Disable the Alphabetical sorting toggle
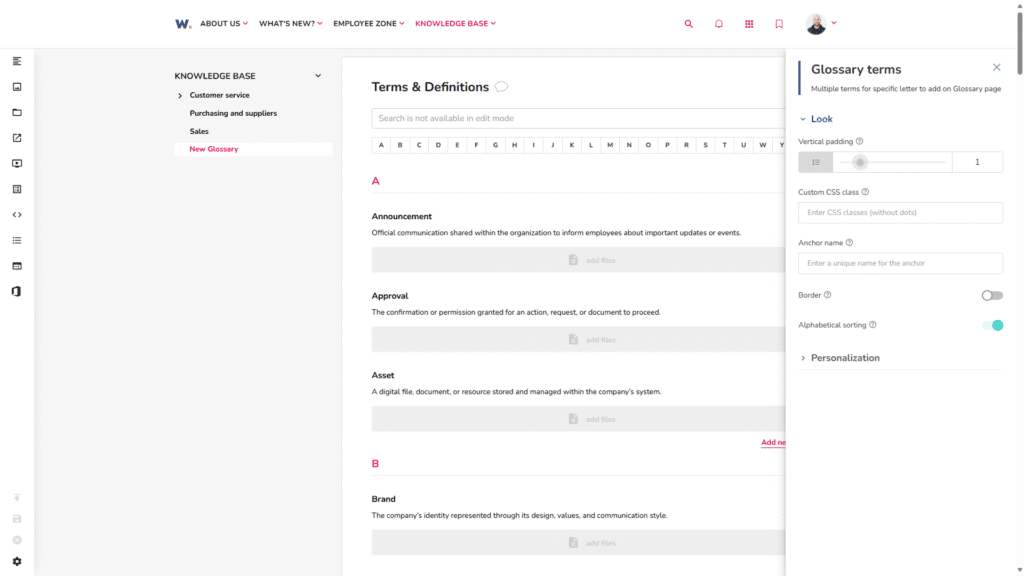The height and width of the screenshot is (576, 1024). coord(991,325)
